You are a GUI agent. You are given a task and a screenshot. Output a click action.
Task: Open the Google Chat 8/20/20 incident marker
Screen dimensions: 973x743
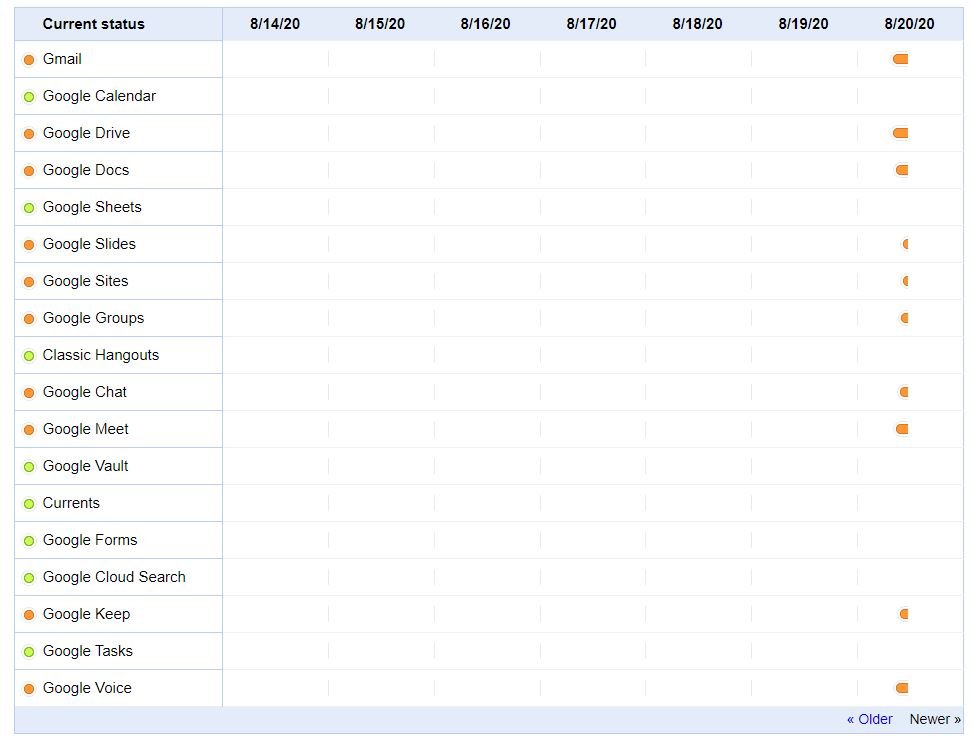coord(904,392)
